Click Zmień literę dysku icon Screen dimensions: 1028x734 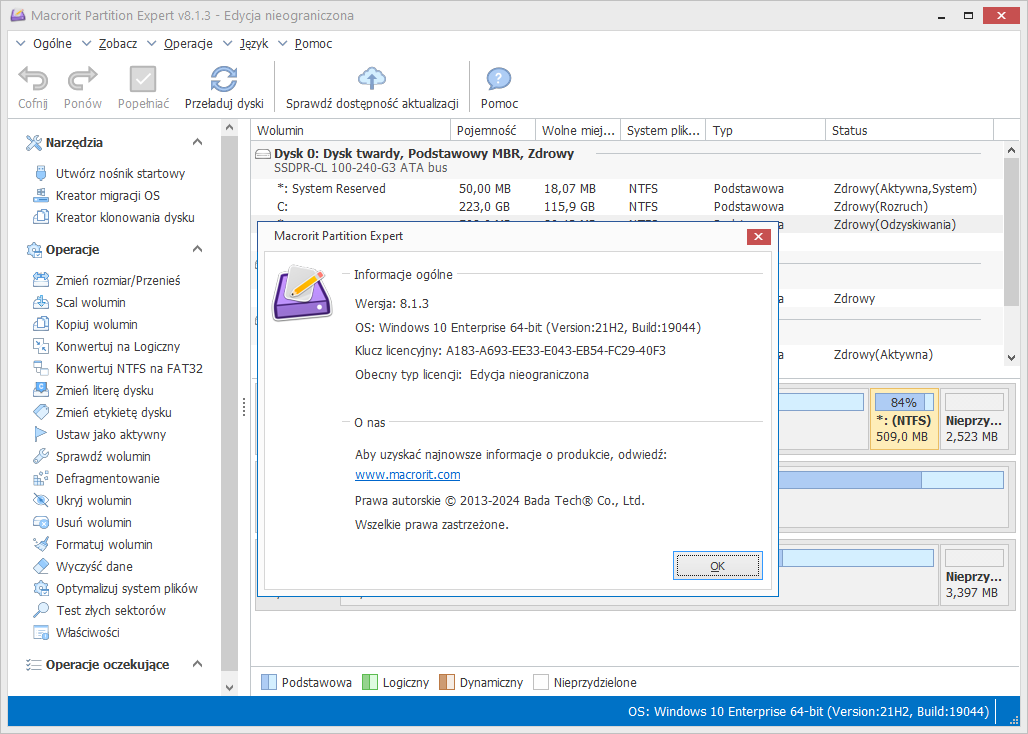point(41,390)
